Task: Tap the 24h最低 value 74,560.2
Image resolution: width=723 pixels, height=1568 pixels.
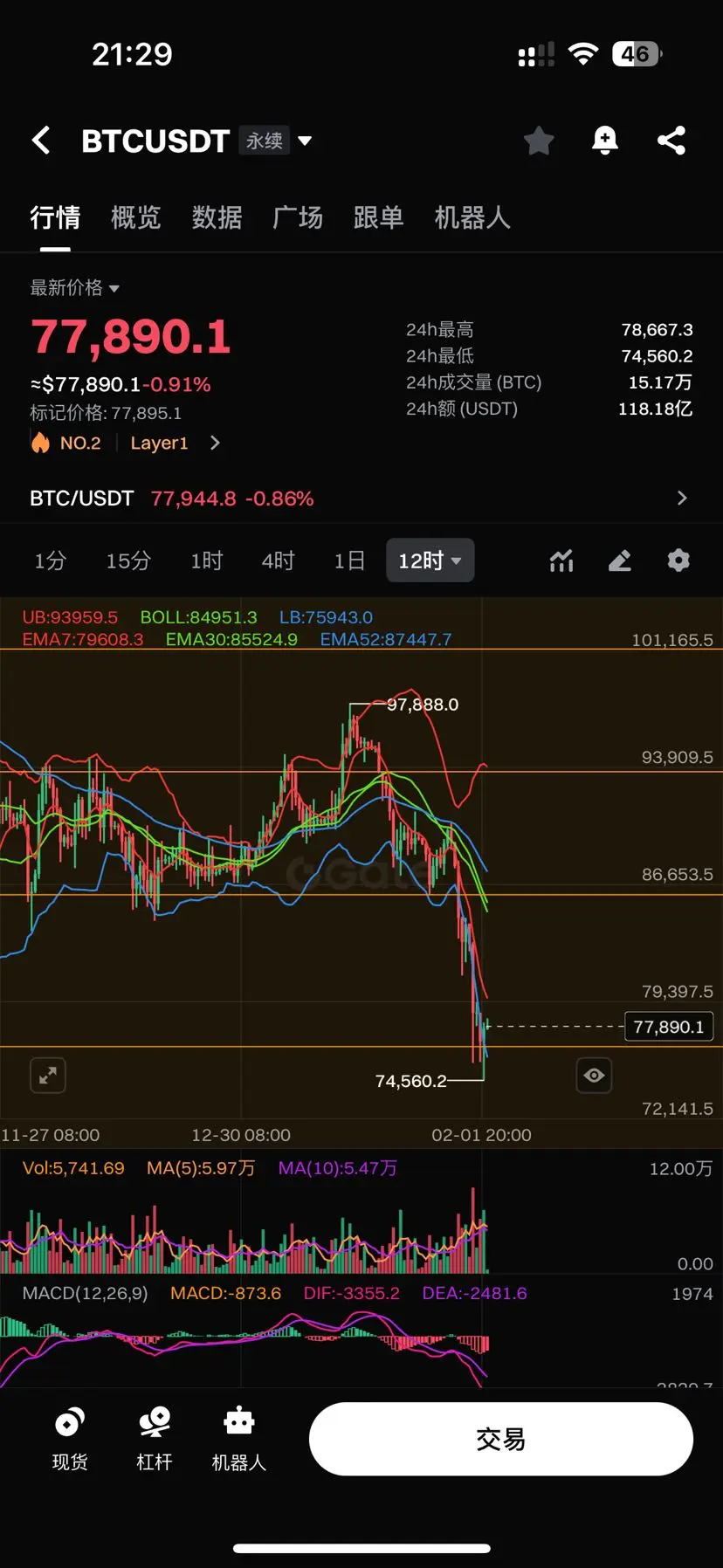Action: click(657, 355)
